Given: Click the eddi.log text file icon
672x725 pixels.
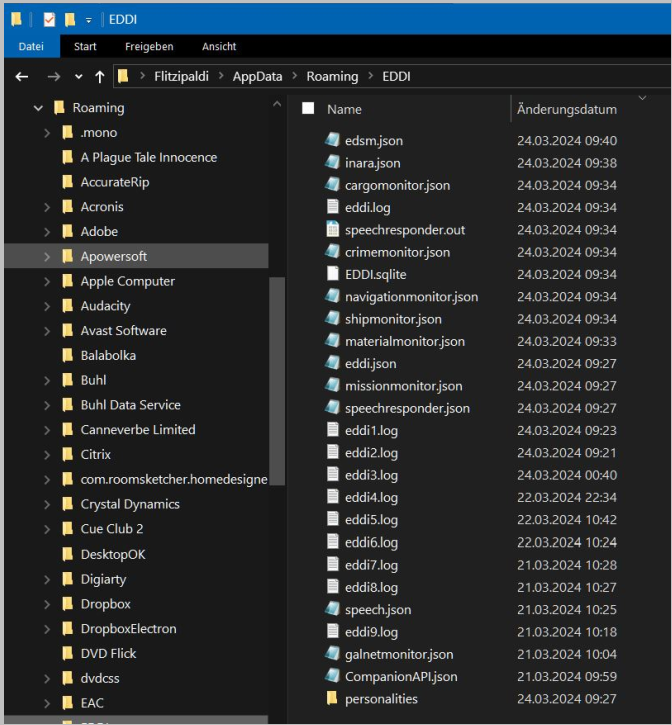Looking at the screenshot, I should 333,207.
